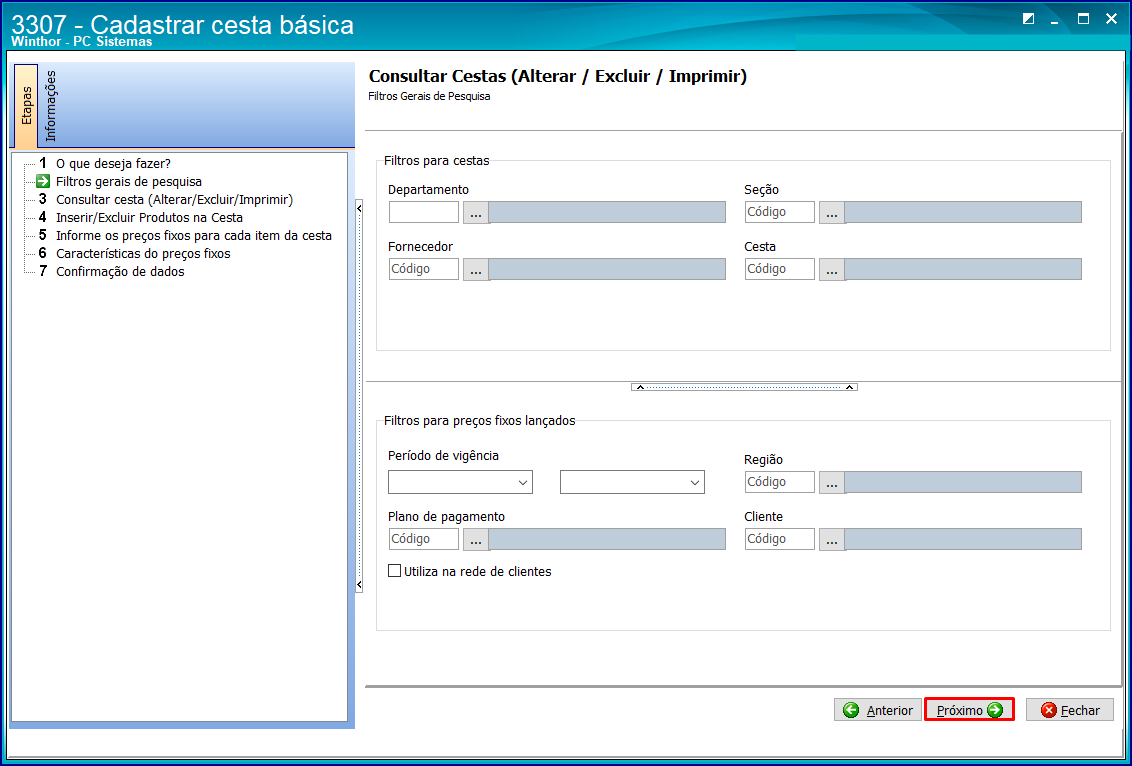This screenshot has height=766, width=1132.
Task: Switch to the Etapas tab
Action: click(x=26, y=105)
